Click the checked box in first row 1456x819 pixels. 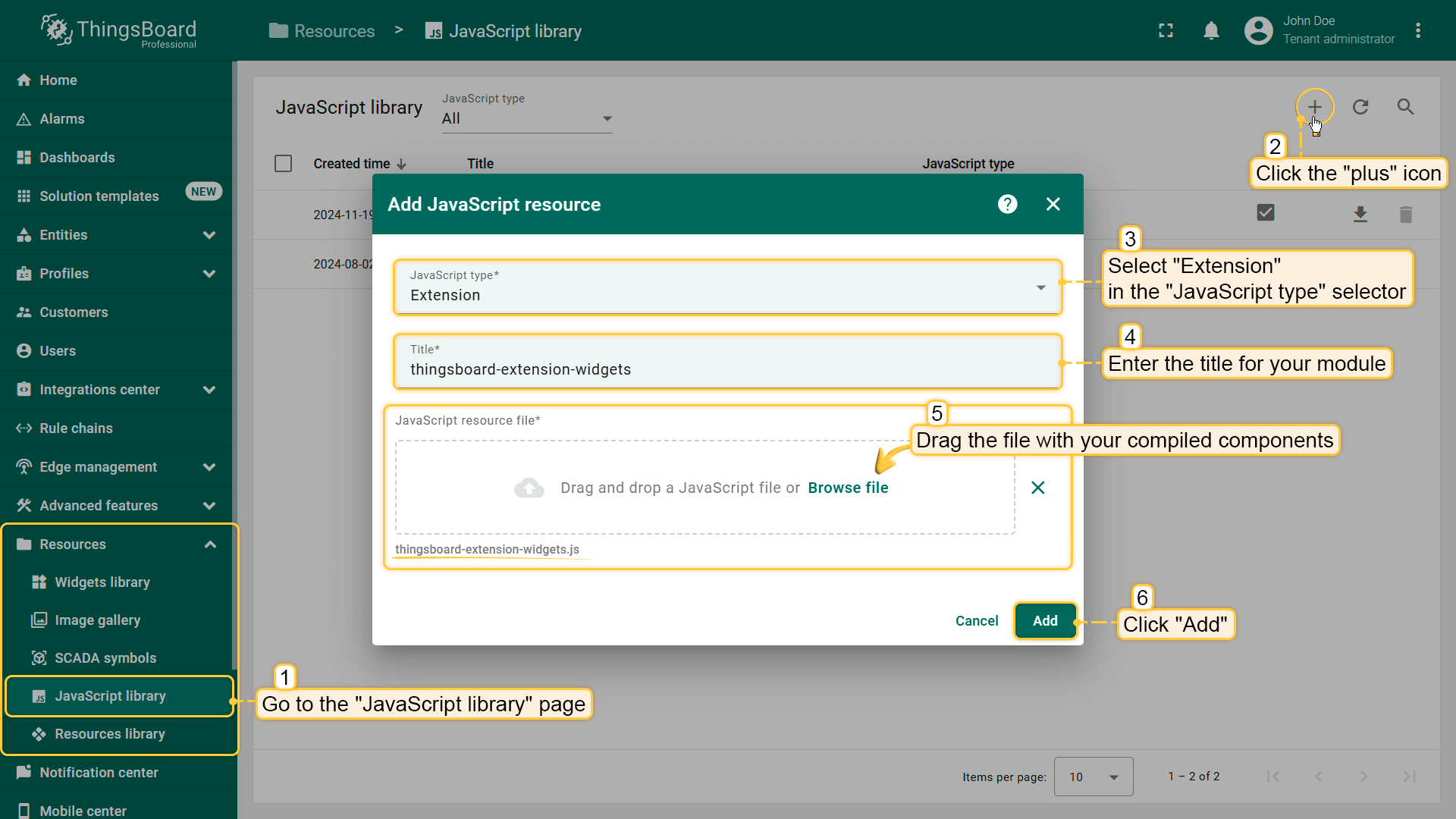tap(1266, 213)
